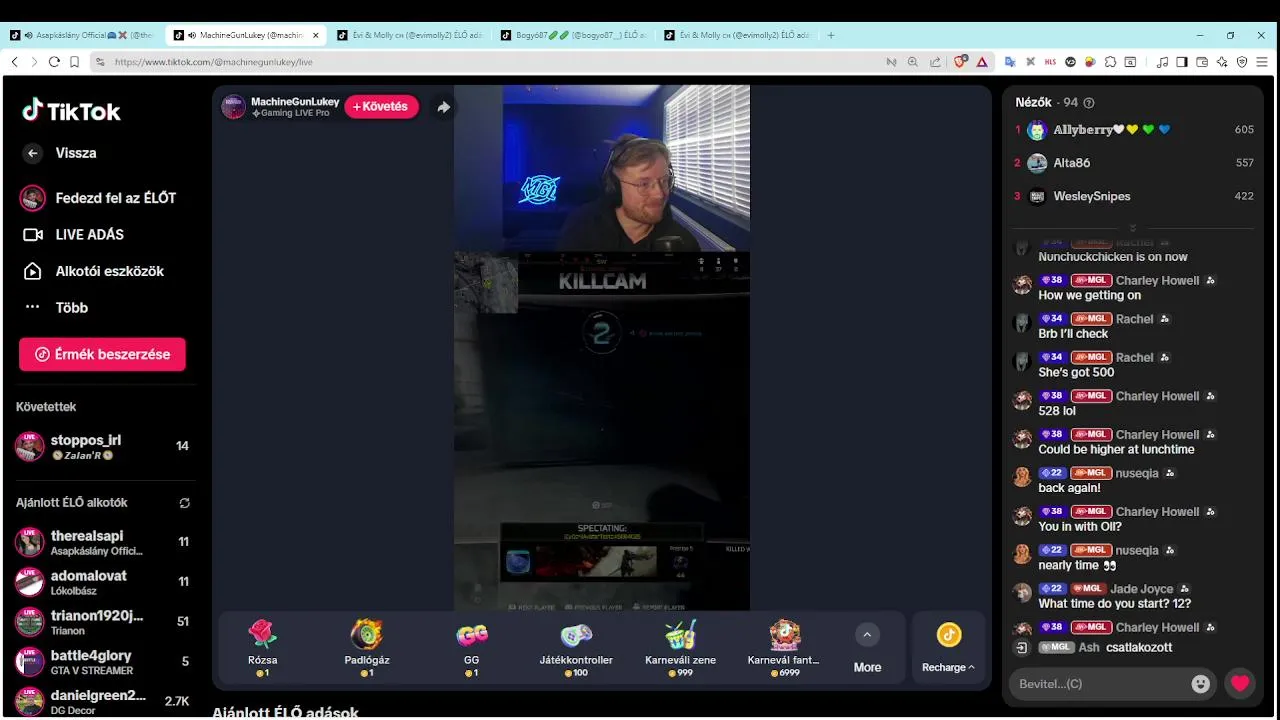This screenshot has width=1280, height=720.
Task: Click the TikTok logo
Action: (71, 111)
